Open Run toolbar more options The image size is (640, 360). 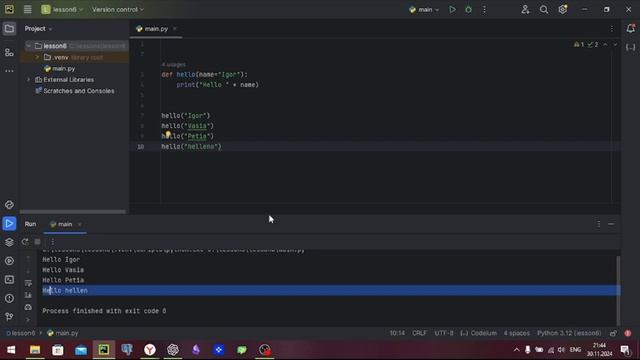(52, 242)
